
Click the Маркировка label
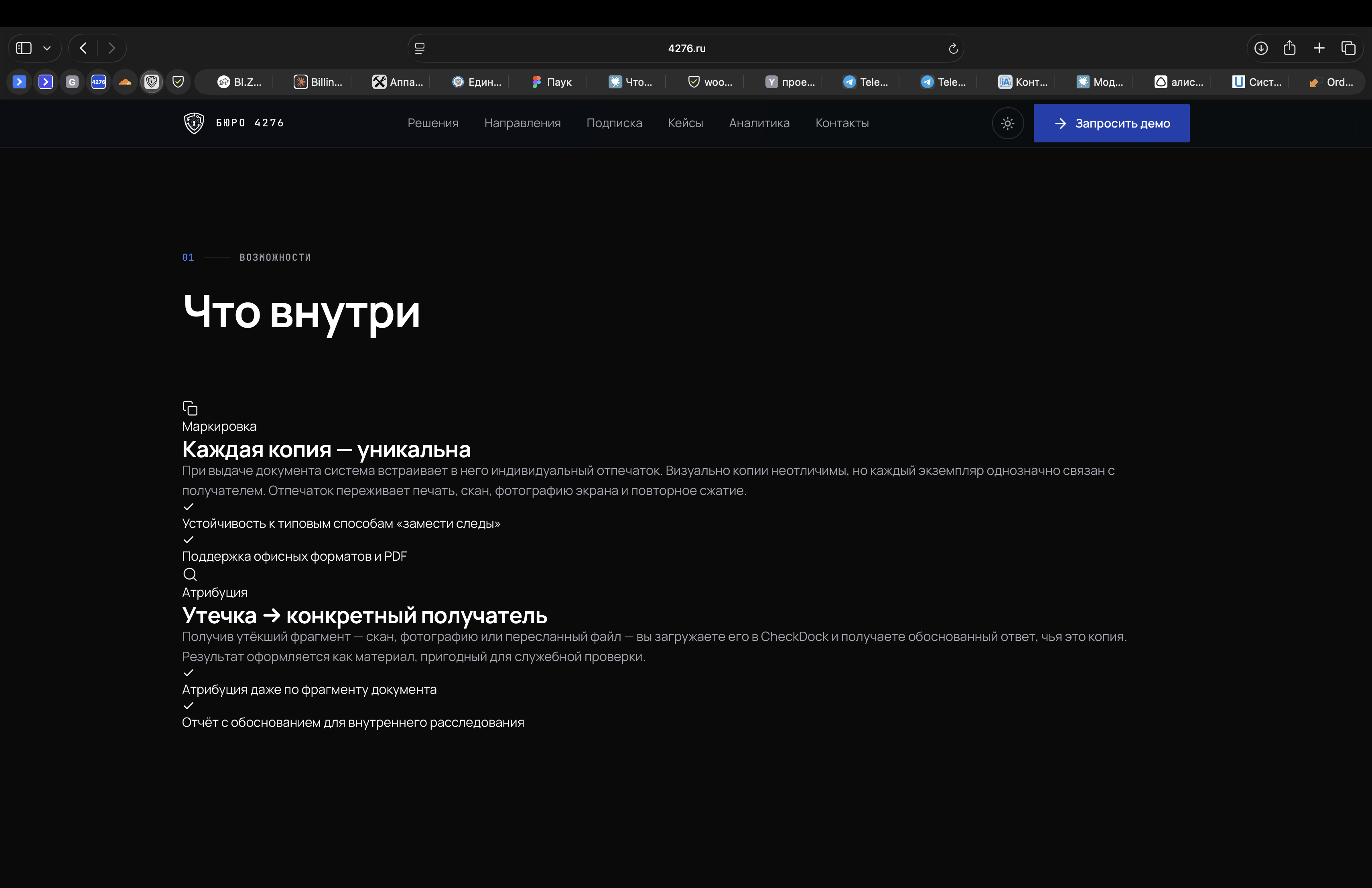click(219, 426)
